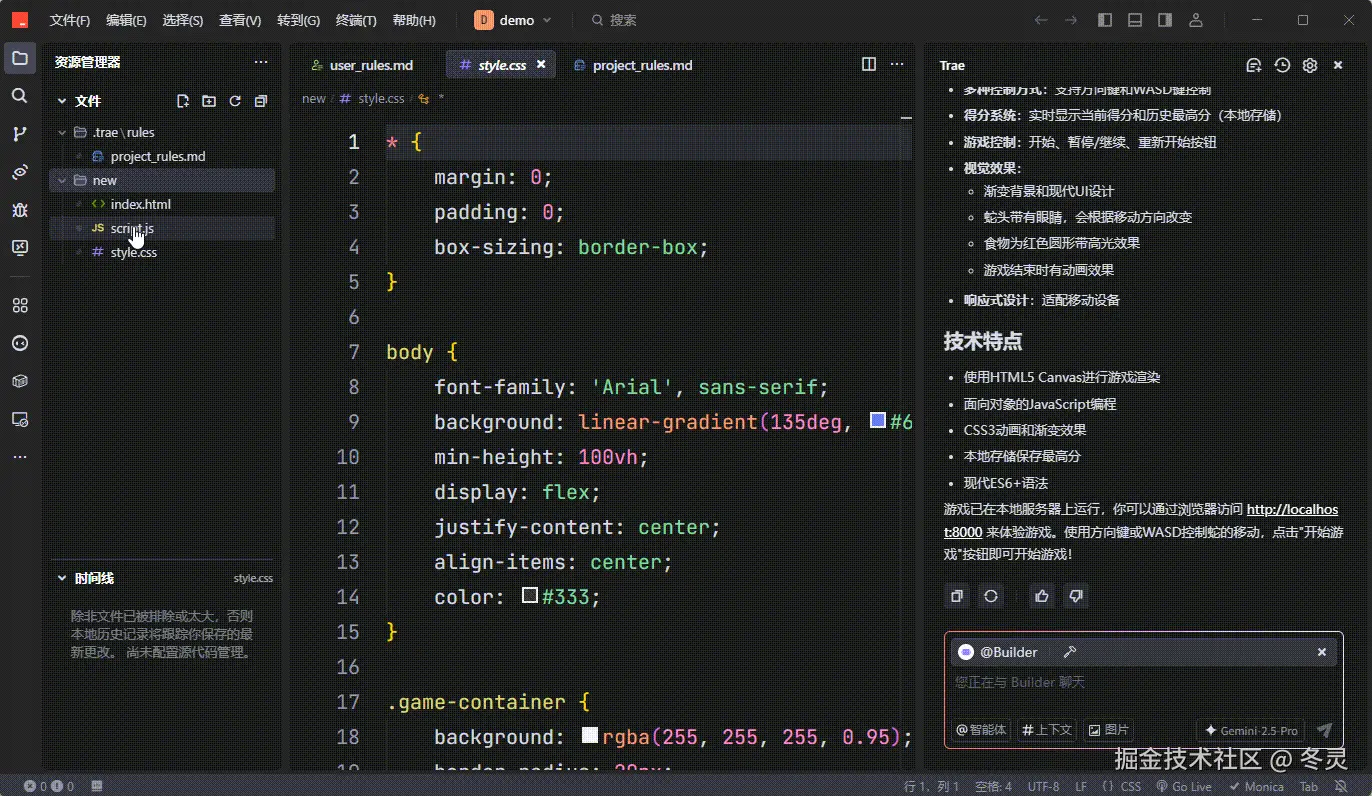Click the 图片 image button

click(1109, 730)
